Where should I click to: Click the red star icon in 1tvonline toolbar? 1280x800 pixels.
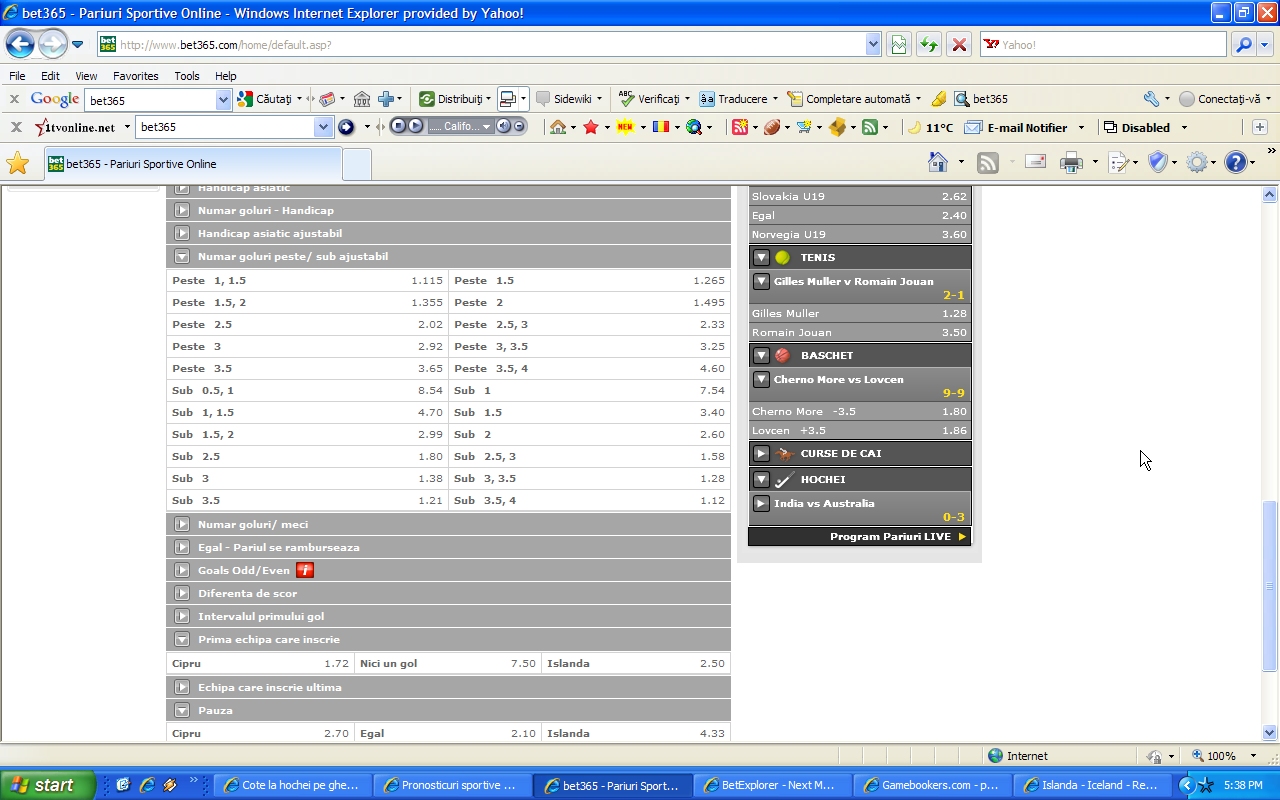(x=591, y=127)
